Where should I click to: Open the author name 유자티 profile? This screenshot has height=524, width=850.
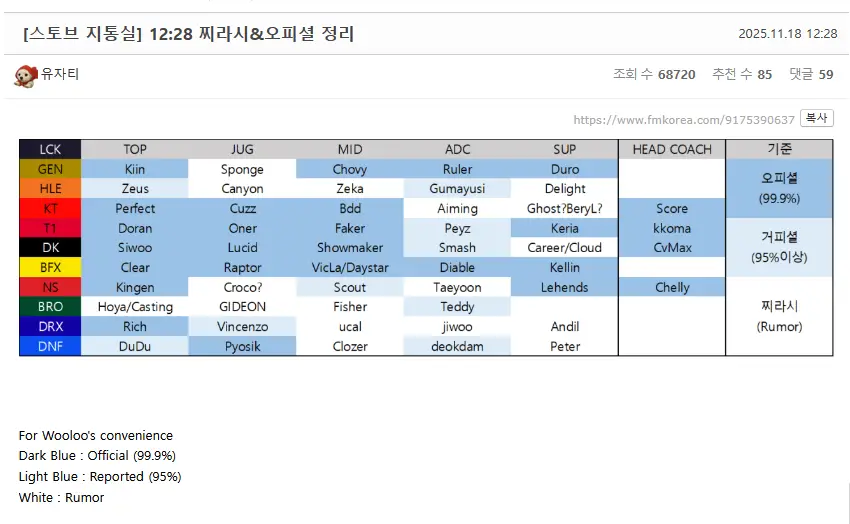pos(60,75)
